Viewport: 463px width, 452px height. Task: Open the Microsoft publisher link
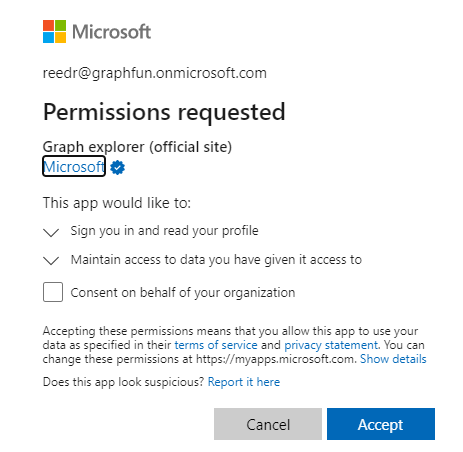tap(74, 166)
